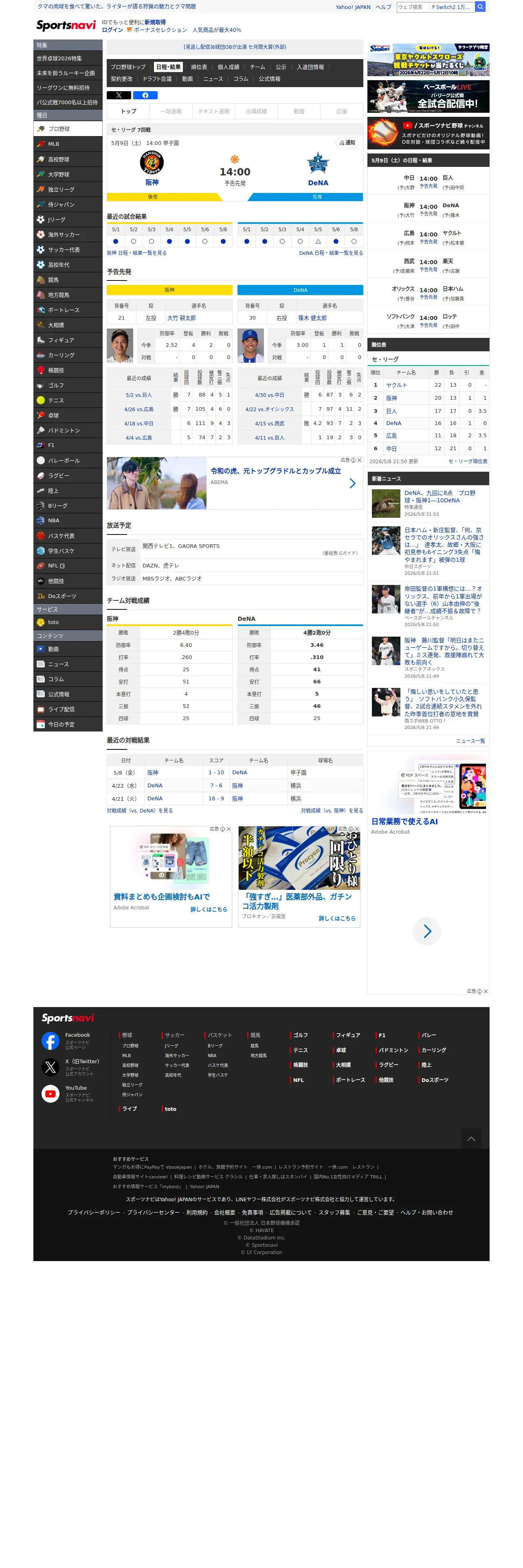Image resolution: width=523 pixels, height=1568 pixels.
Task: Click back-to-top arrow button in footer
Action: (470, 1139)
